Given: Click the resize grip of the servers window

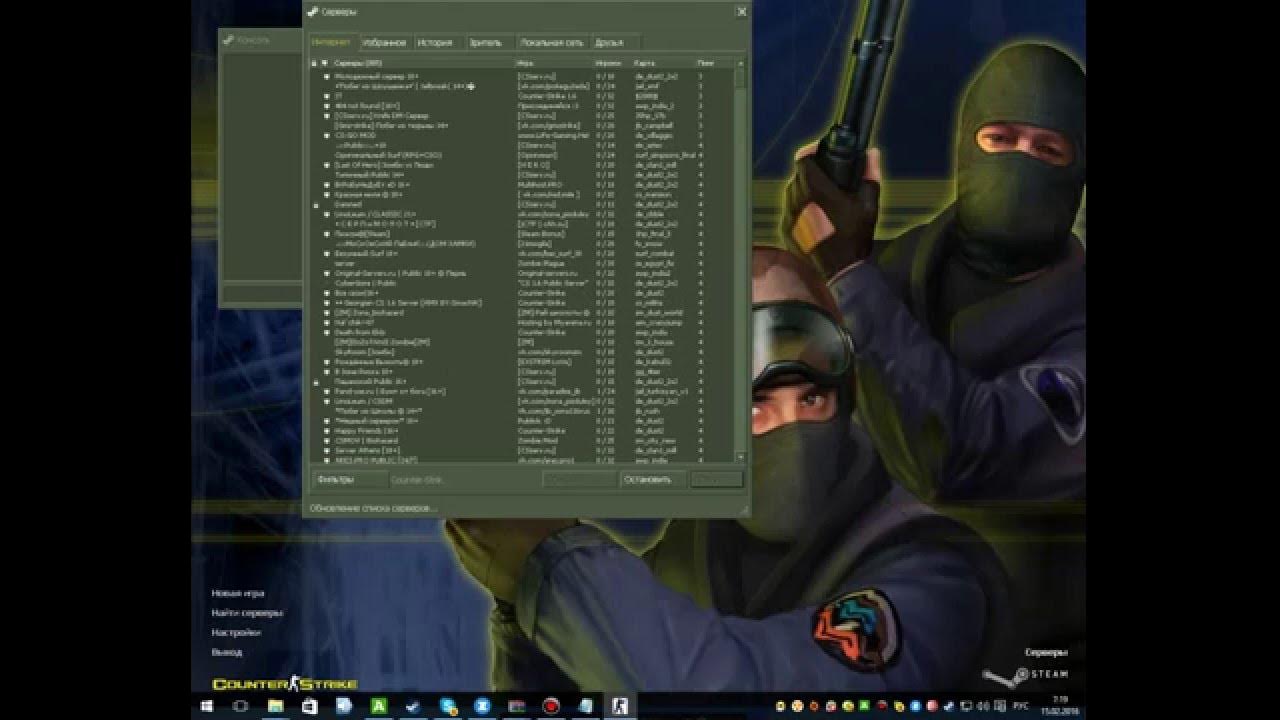Looking at the screenshot, I should [744, 511].
